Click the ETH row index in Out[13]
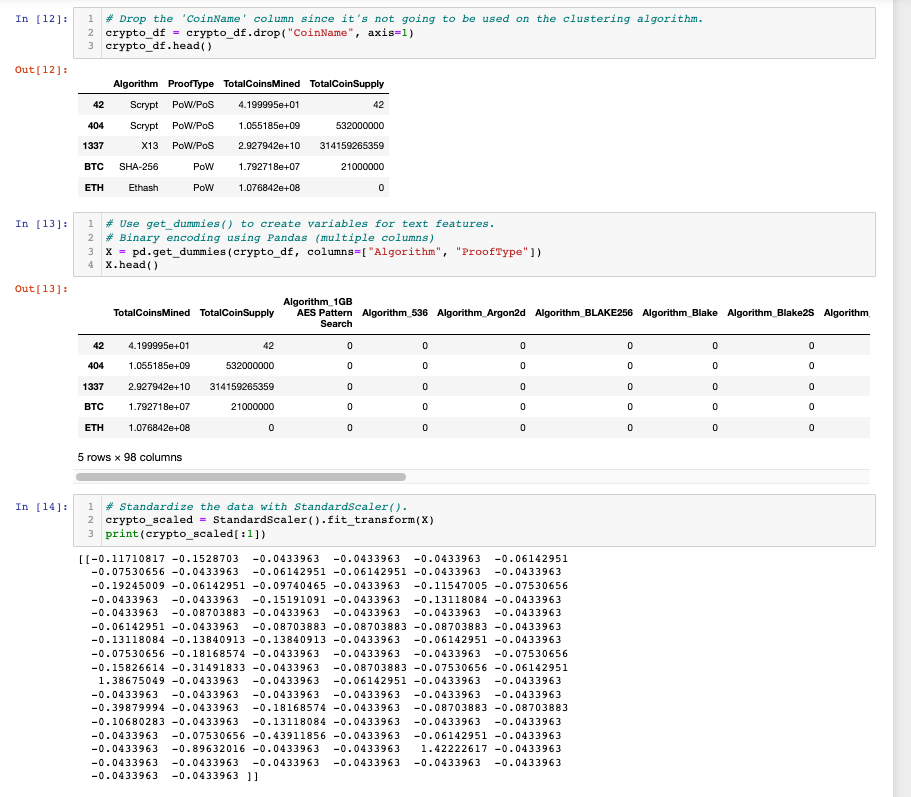The image size is (911, 797). (x=94, y=428)
